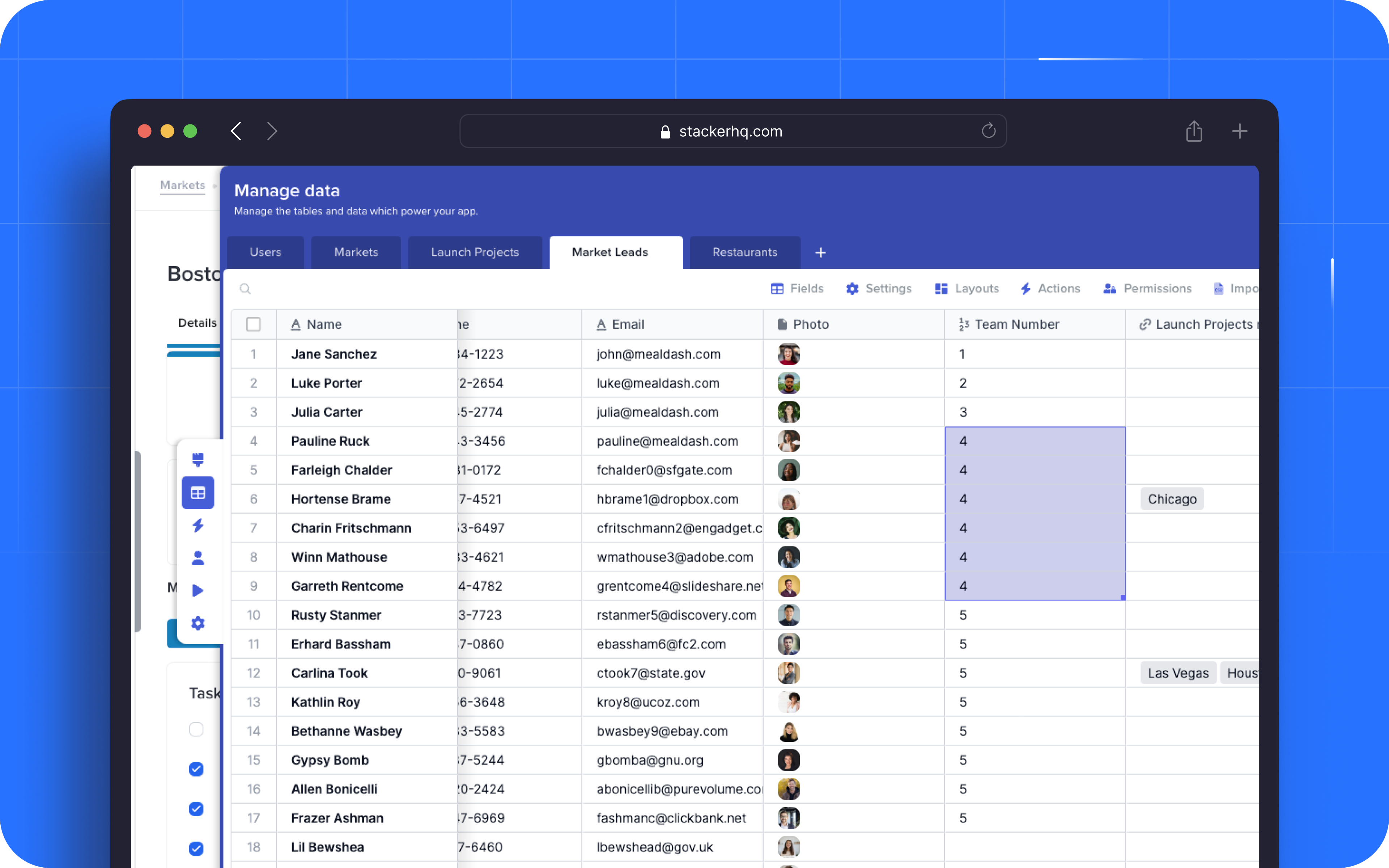Select the gbomba@gnu.org email cell
Viewport: 1389px width, 868px height.
(672, 760)
